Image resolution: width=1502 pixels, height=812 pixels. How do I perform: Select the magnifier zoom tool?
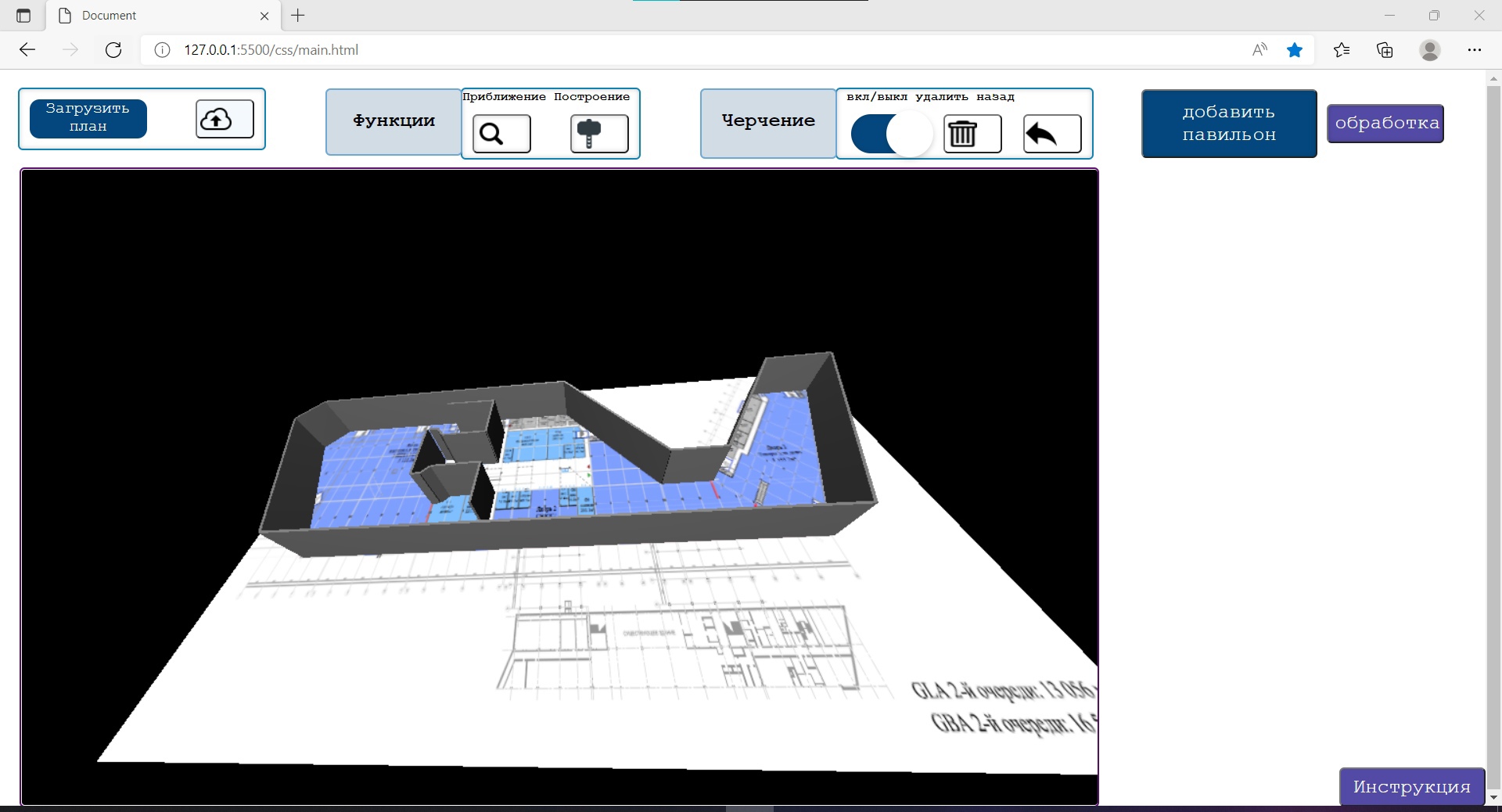(501, 134)
